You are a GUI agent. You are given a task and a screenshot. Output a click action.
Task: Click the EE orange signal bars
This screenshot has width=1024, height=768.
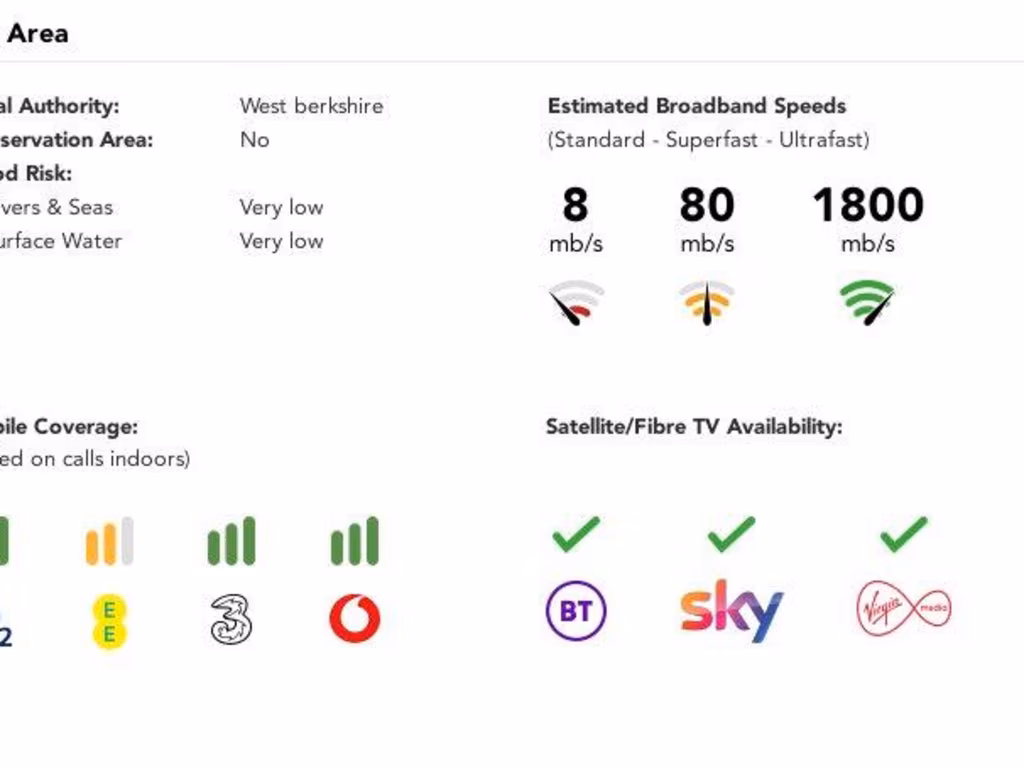coord(109,542)
